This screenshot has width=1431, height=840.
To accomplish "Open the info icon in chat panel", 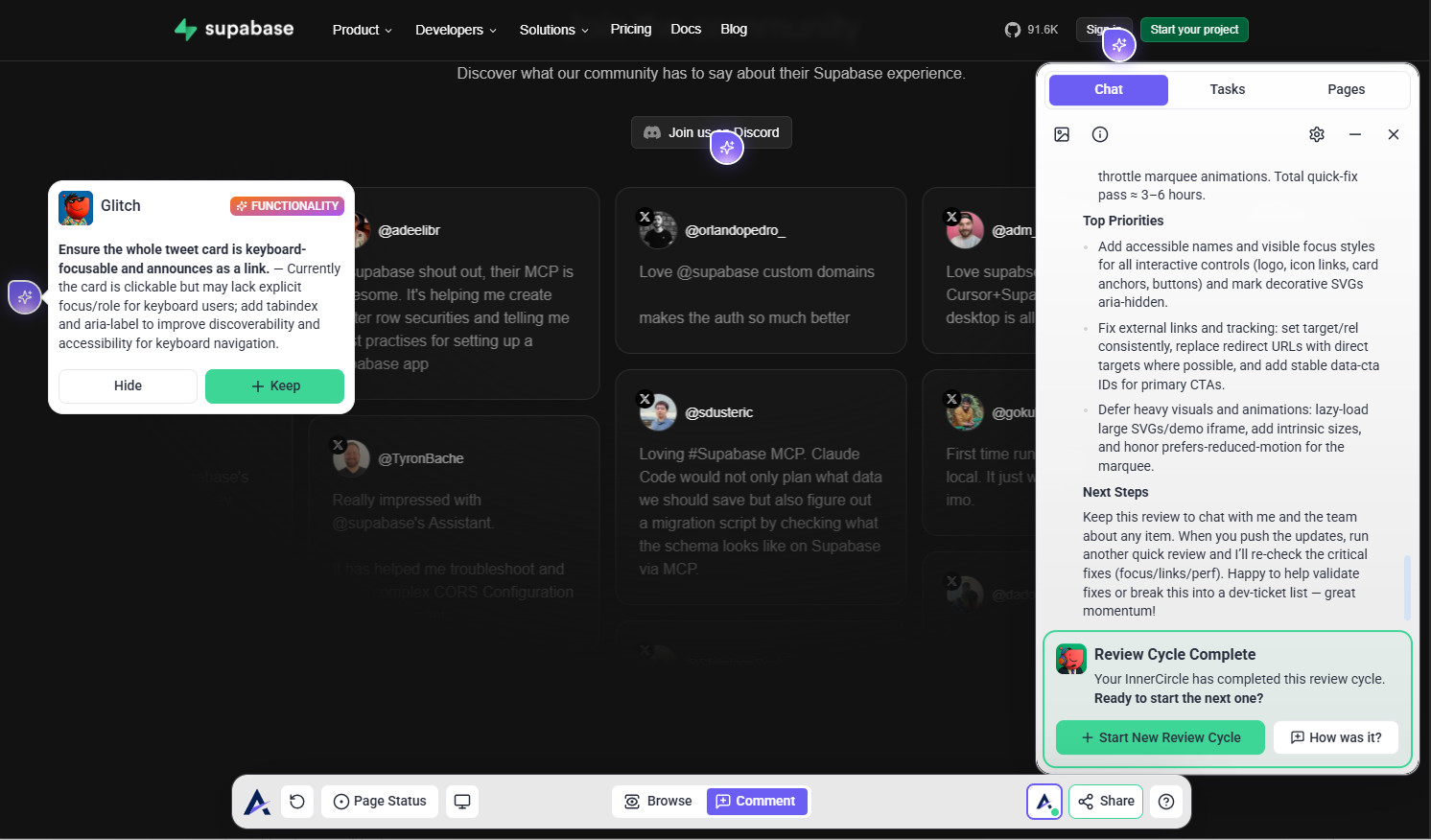I will point(1100,134).
